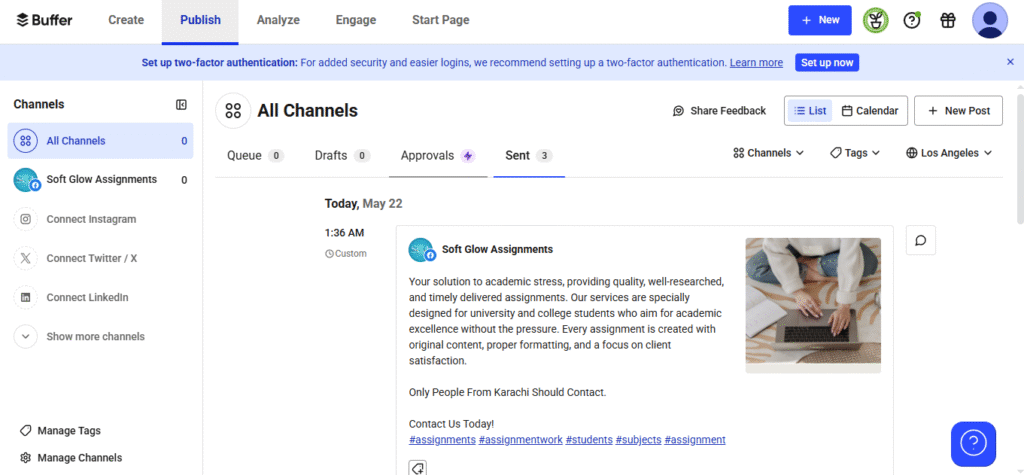Screen dimensions: 1024x475
Task: Click the #assignments hashtag
Action: (442, 440)
